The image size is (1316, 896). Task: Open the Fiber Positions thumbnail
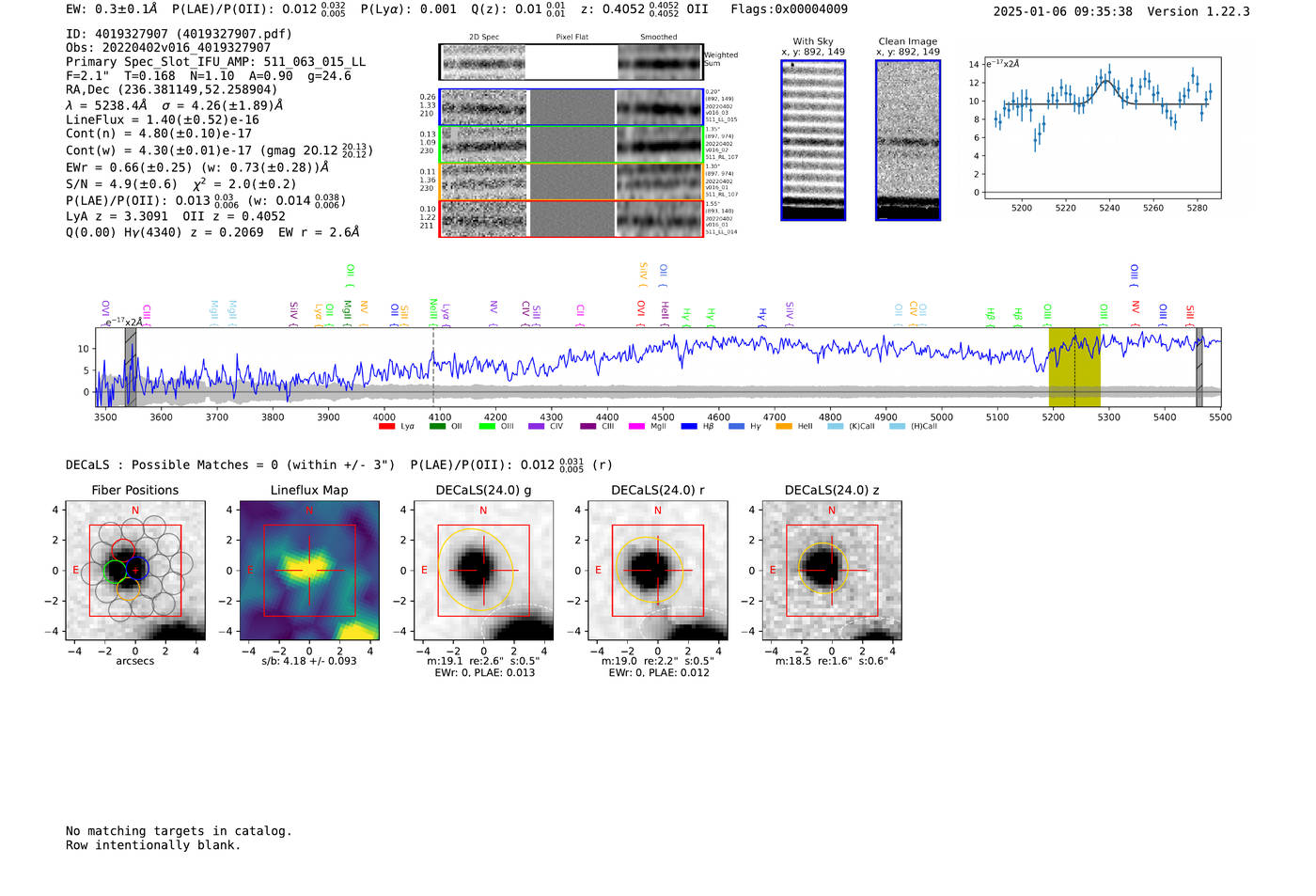click(135, 571)
